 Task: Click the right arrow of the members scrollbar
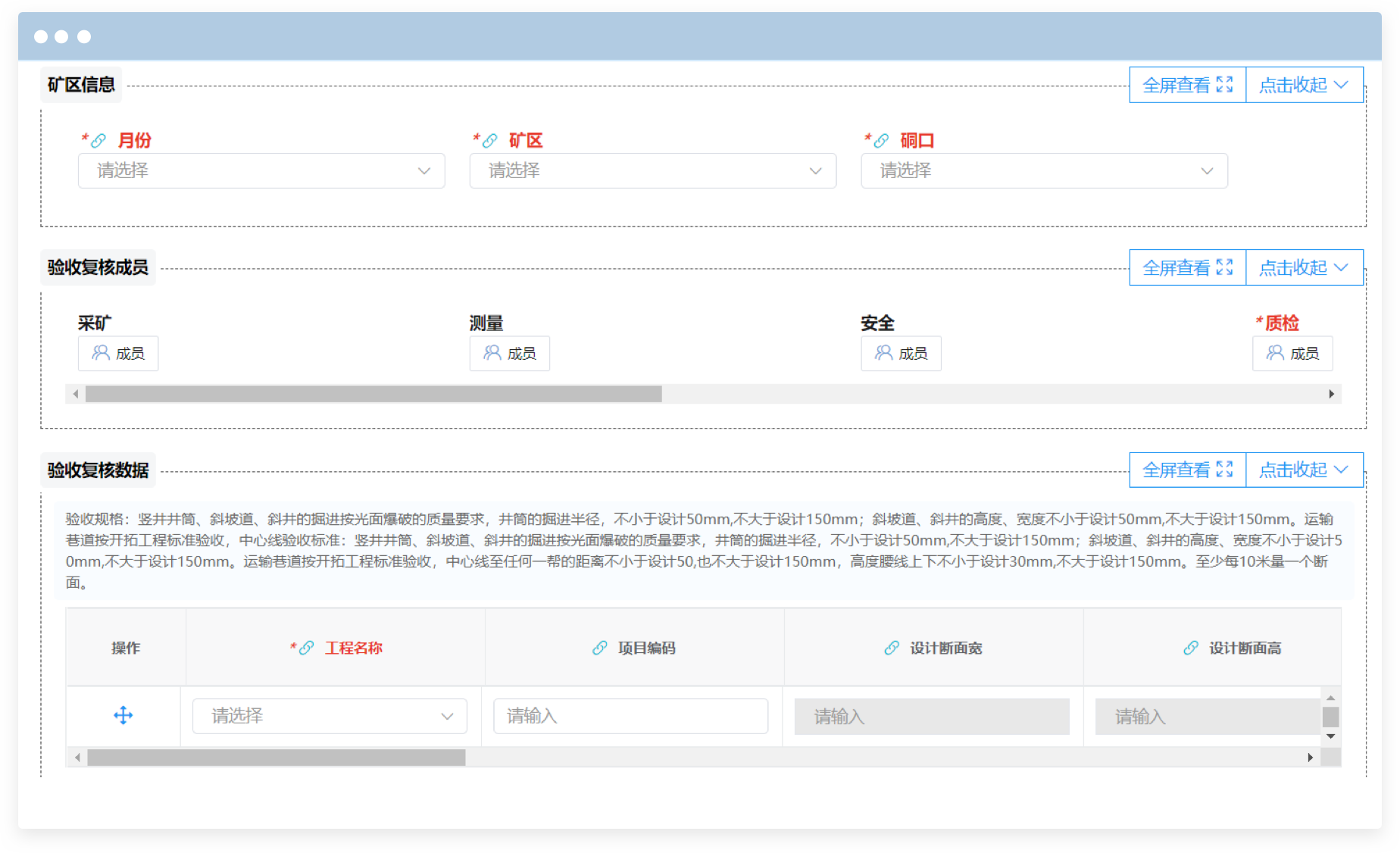1332,394
